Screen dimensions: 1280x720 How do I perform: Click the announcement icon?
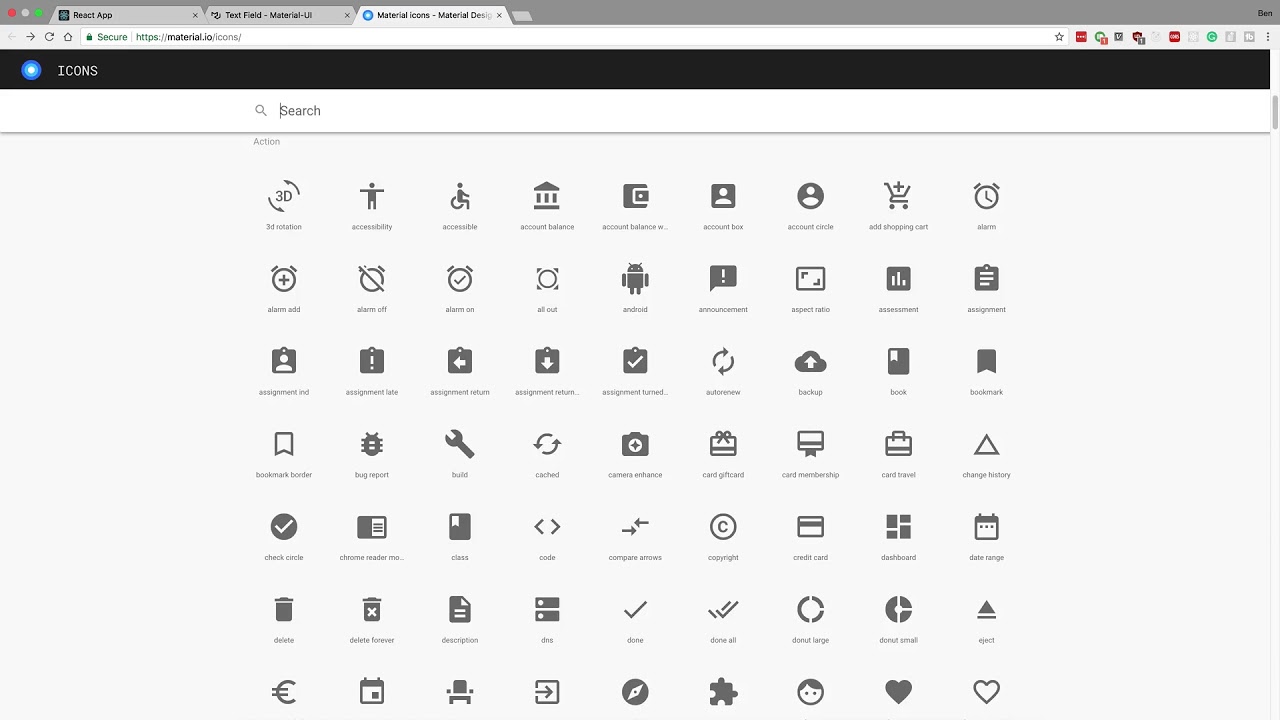click(723, 278)
